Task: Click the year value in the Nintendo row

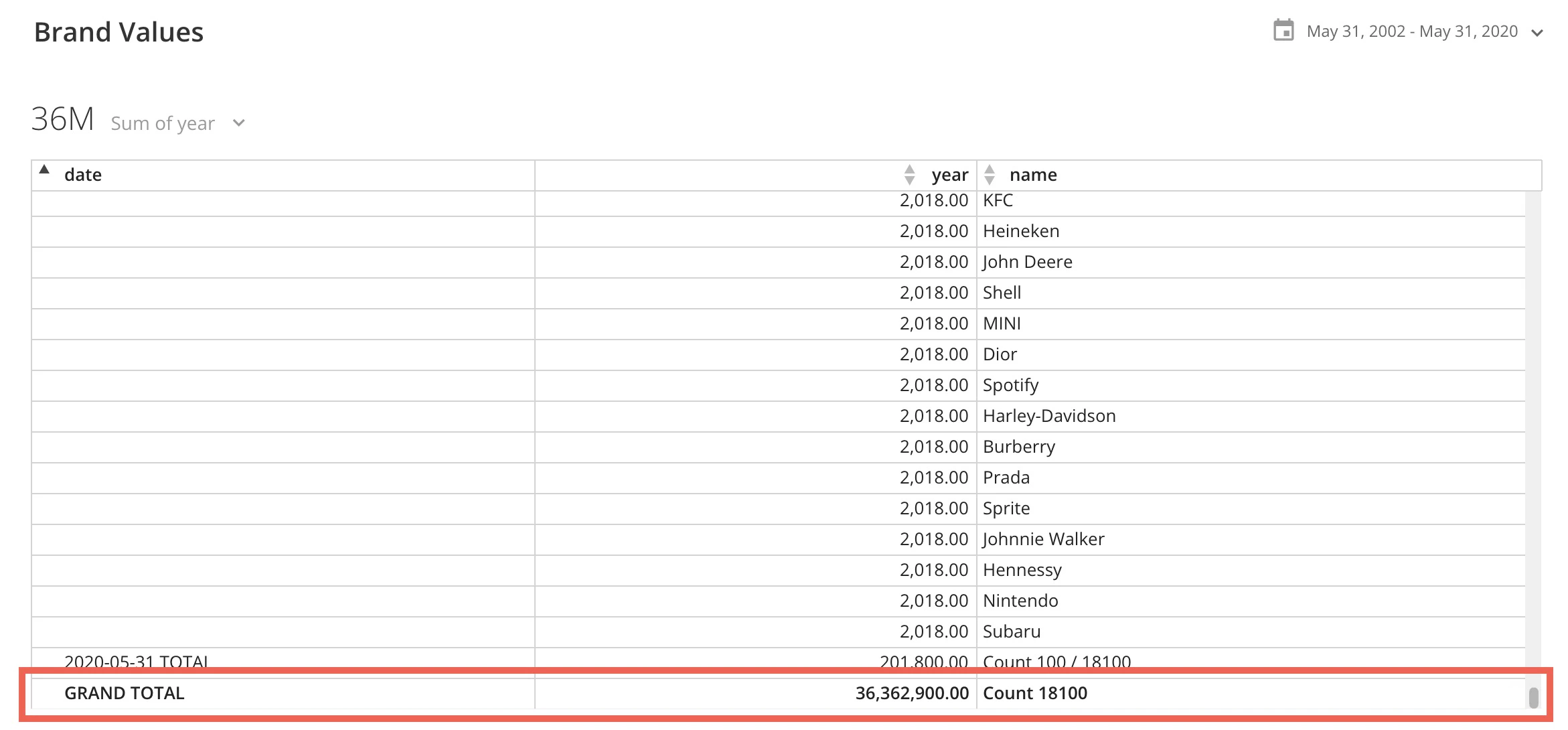Action: click(934, 601)
